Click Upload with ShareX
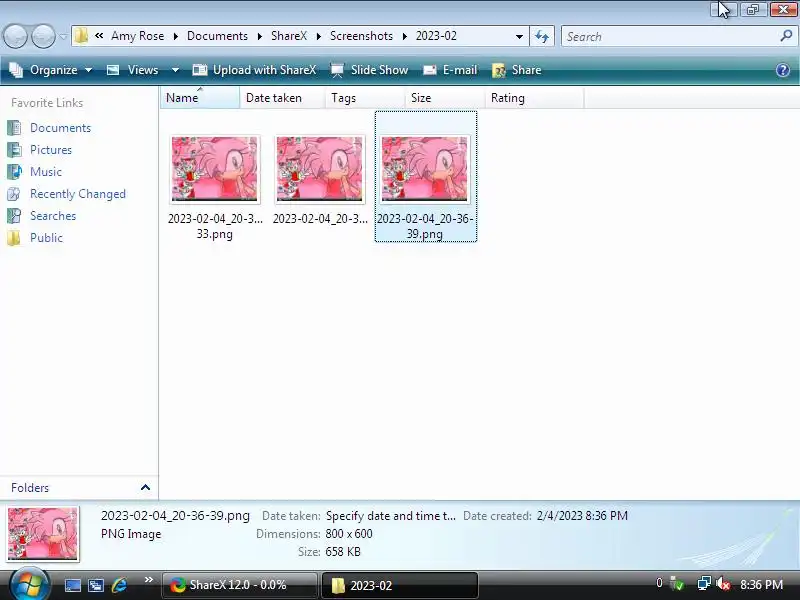This screenshot has height=600, width=800. coord(254,70)
